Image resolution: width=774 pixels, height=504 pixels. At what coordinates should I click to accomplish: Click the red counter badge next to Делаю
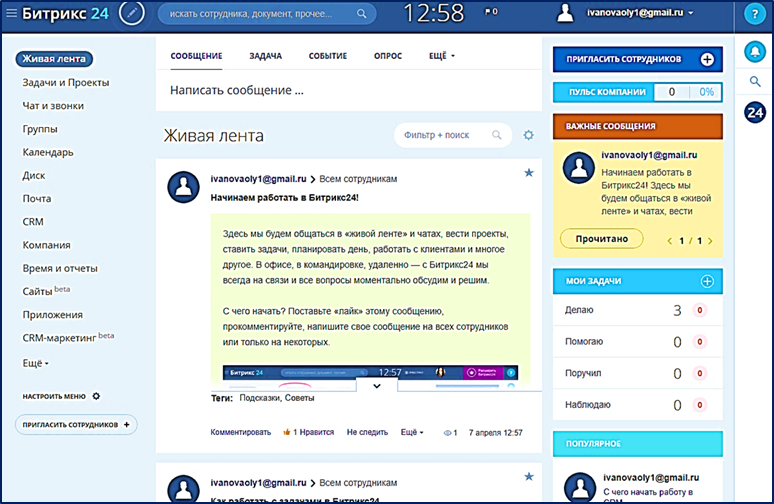point(699,310)
